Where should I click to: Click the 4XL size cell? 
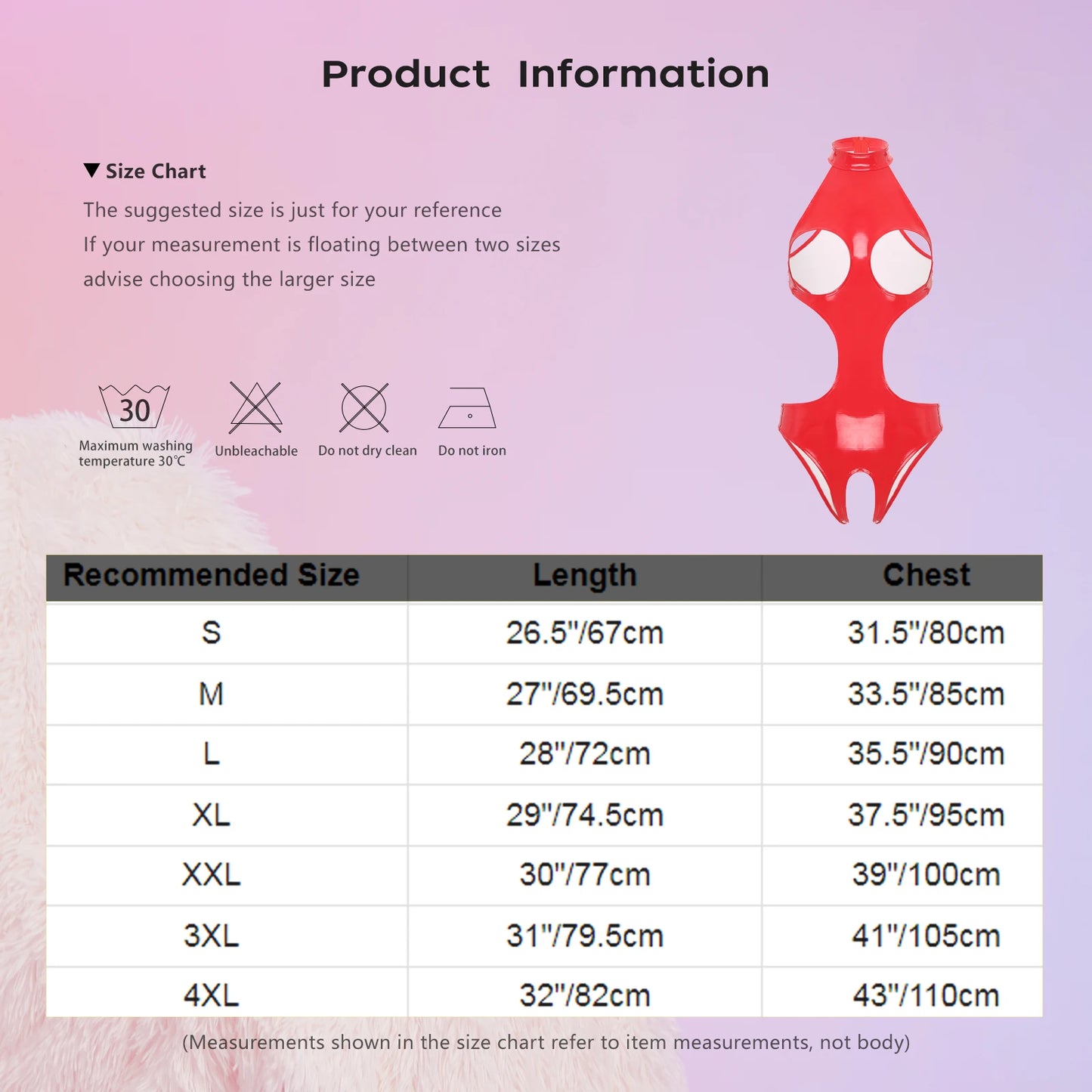pyautogui.click(x=212, y=995)
